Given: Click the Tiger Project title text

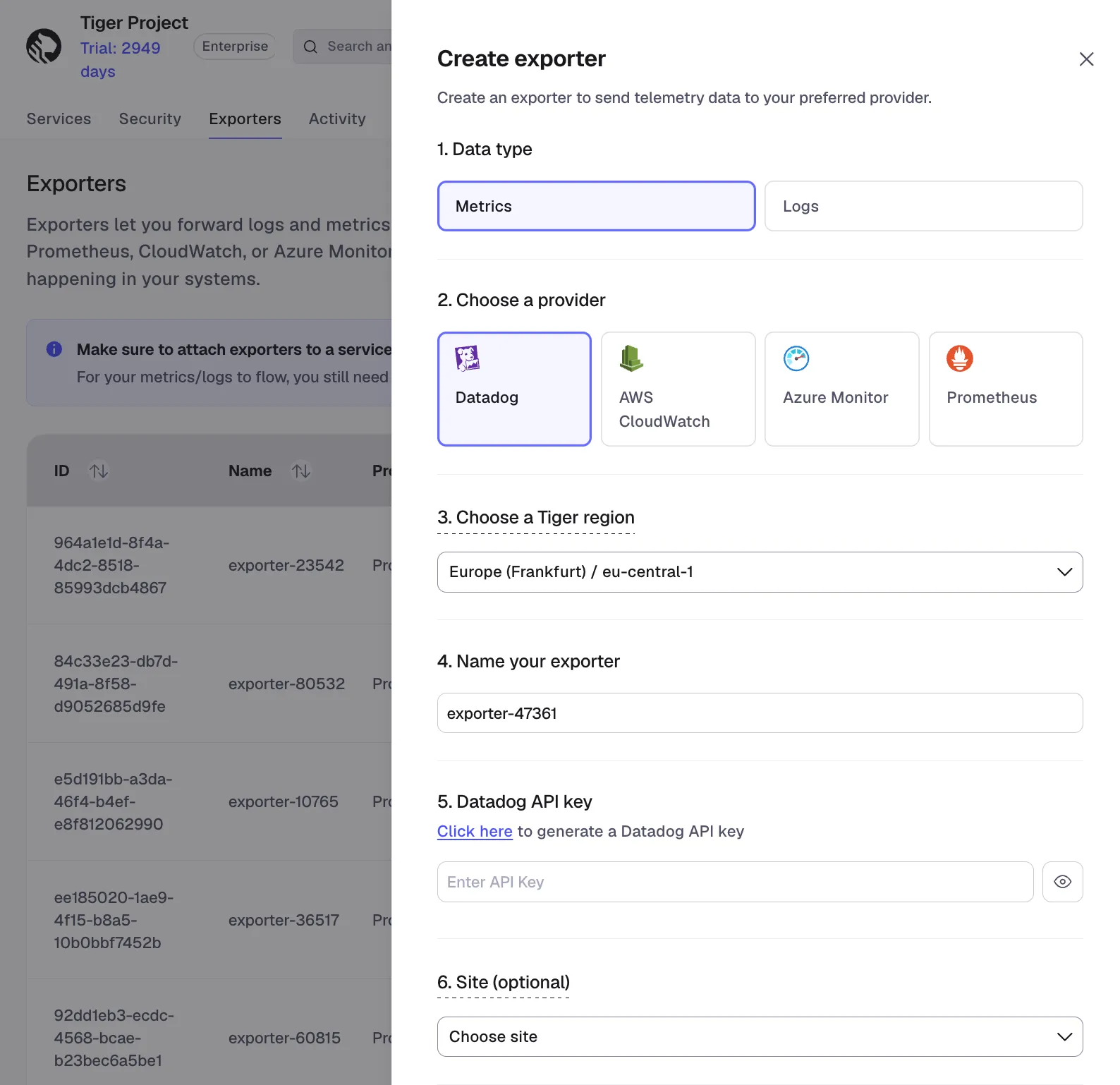Looking at the screenshot, I should pos(134,23).
